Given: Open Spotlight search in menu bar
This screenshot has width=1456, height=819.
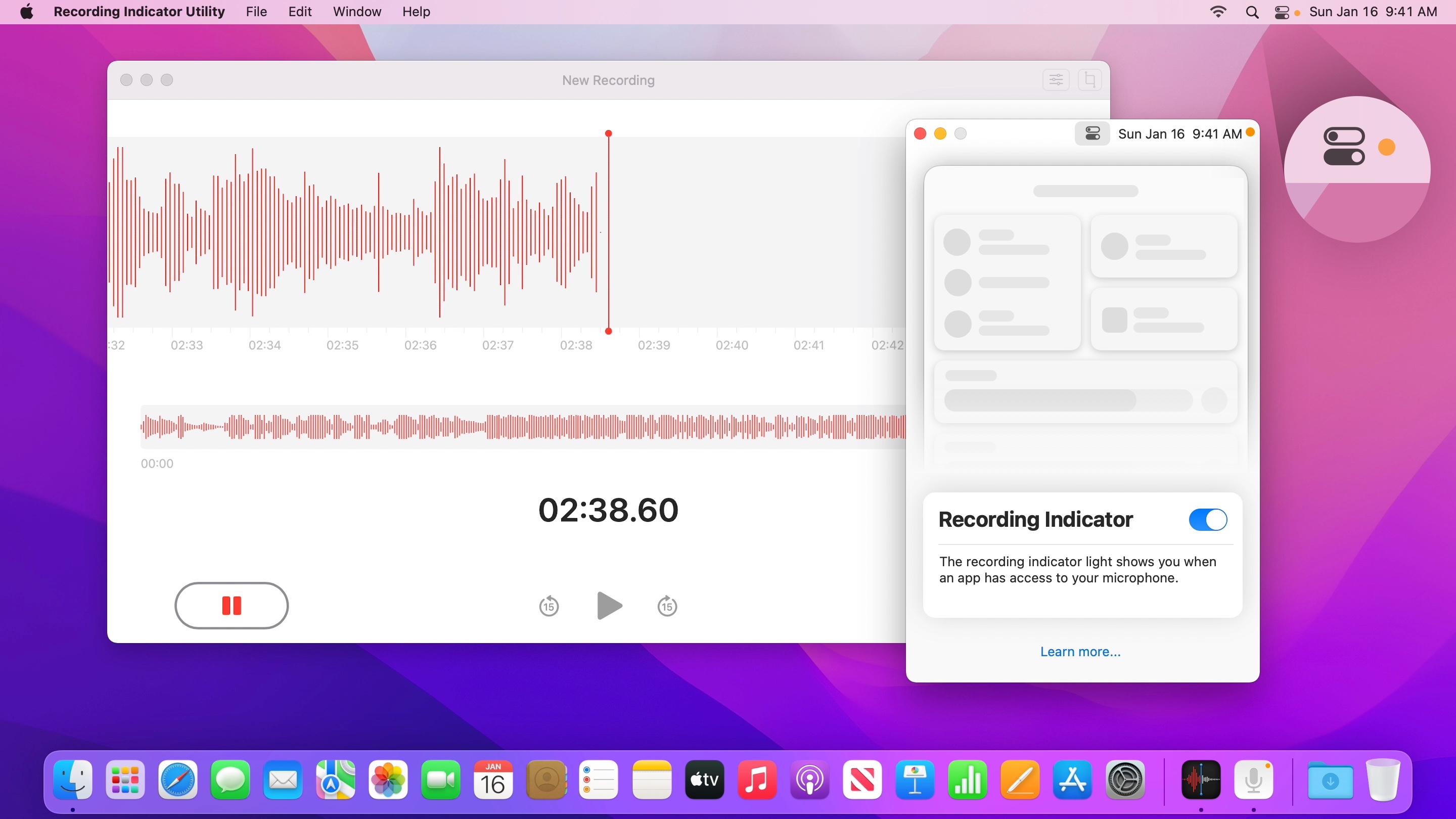Looking at the screenshot, I should [x=1252, y=12].
